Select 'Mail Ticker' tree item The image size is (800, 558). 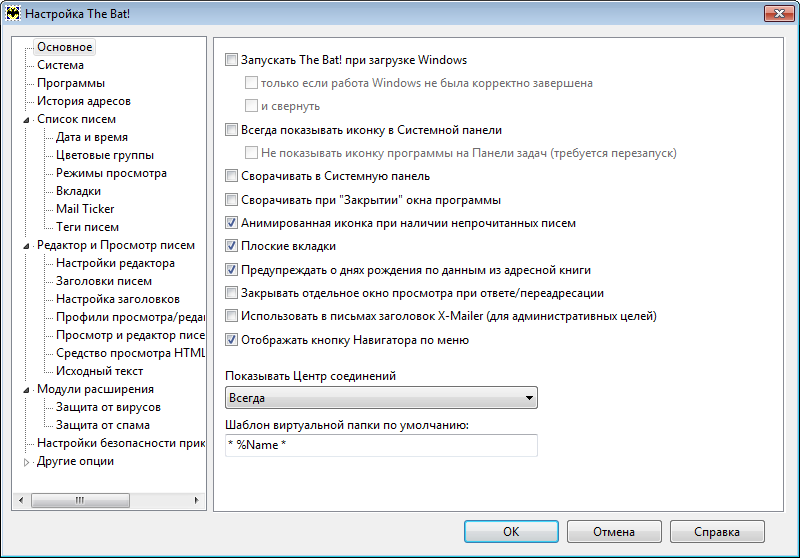pos(85,209)
